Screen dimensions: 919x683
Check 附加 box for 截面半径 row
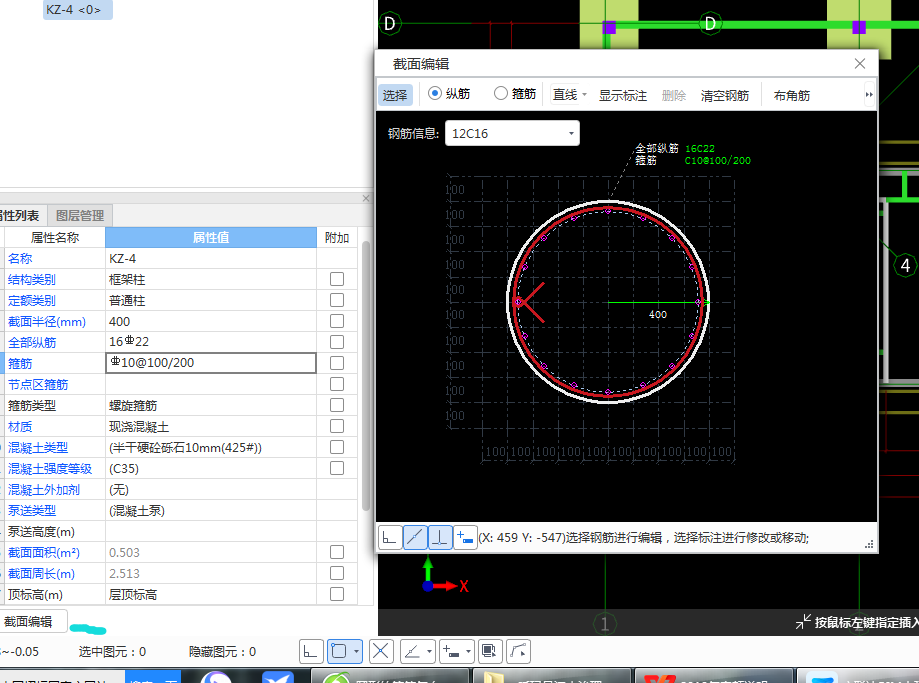(x=337, y=321)
